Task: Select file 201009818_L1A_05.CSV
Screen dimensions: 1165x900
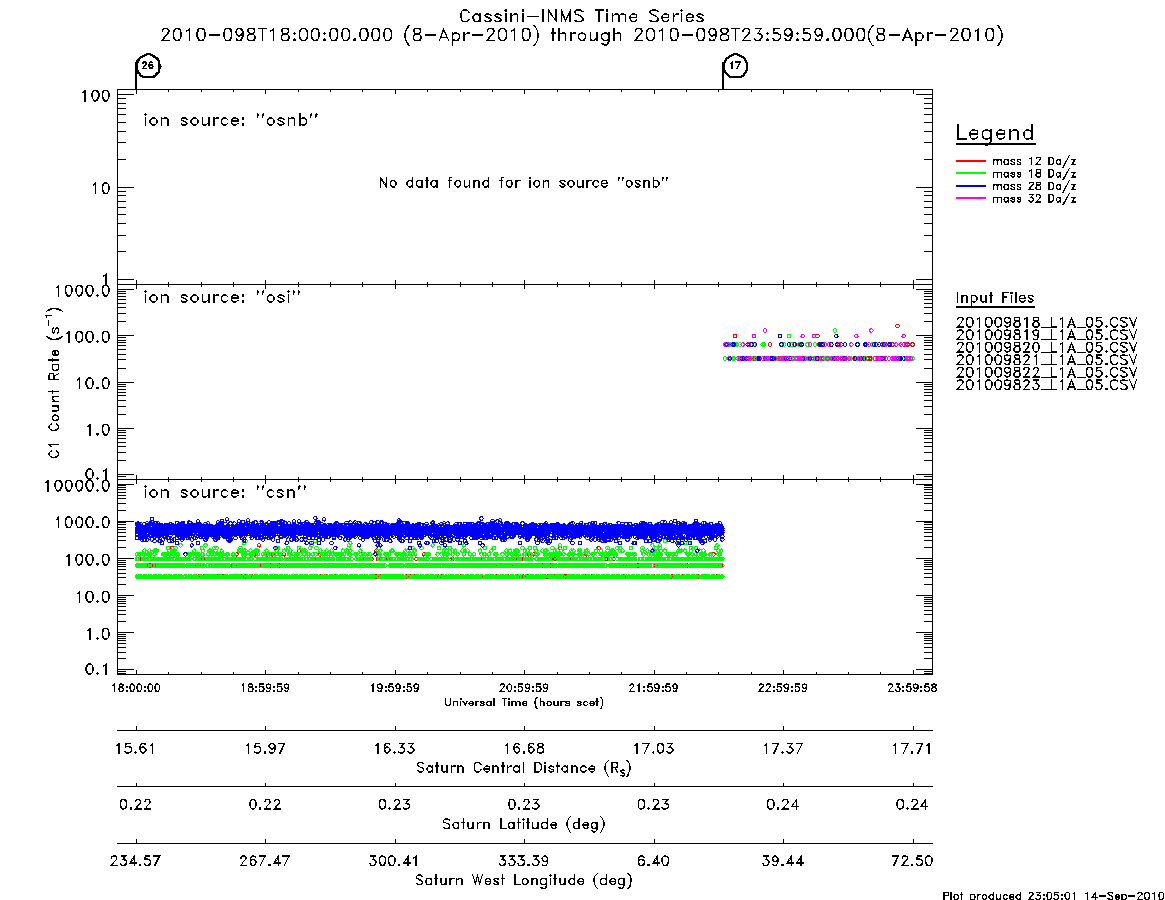Action: [x=1046, y=323]
